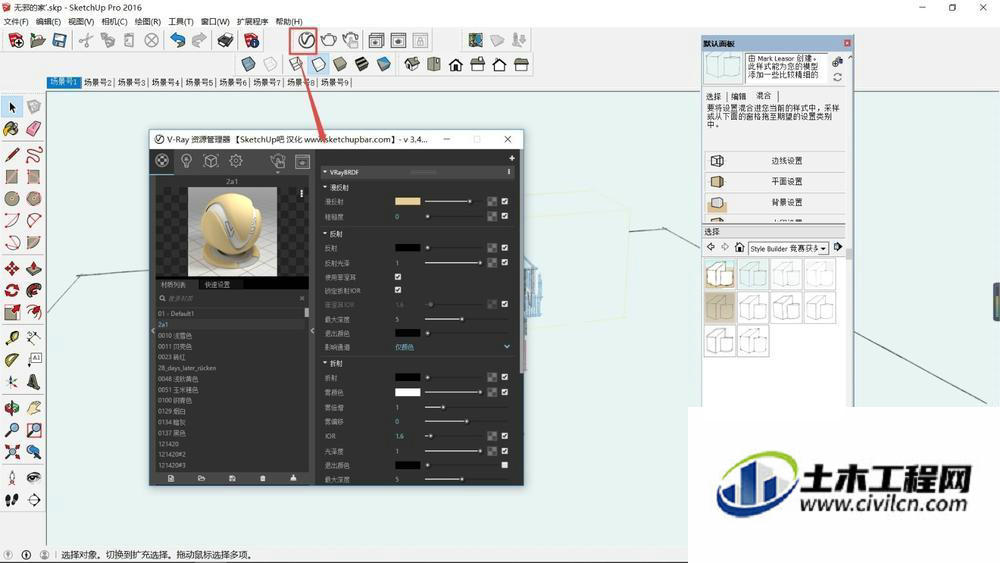Click the X-ray face style icon
Viewport: 1000px width, 563px height.
248,64
